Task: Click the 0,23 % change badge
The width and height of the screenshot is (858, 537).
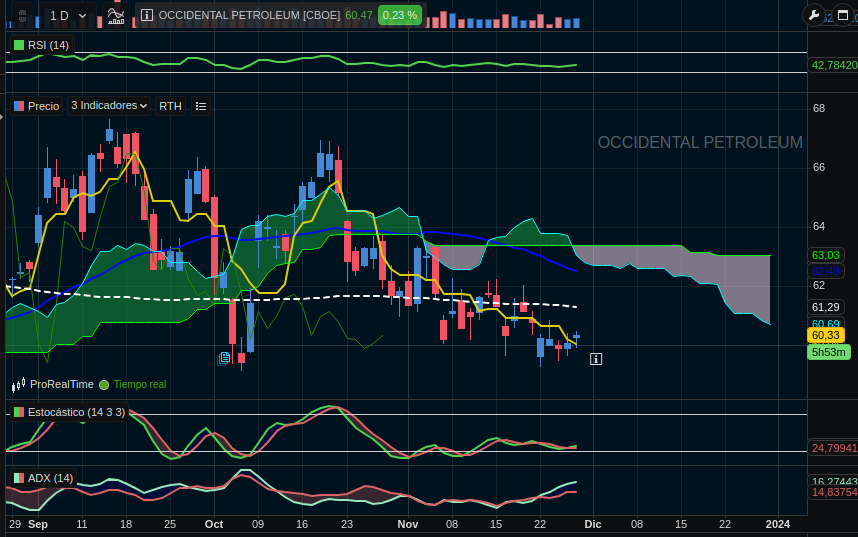Action: coord(400,15)
